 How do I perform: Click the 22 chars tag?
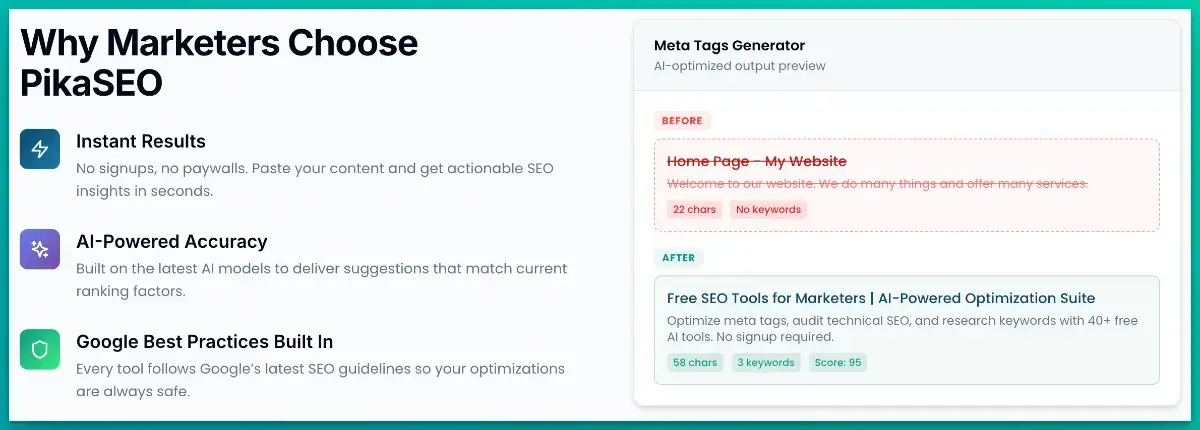(x=694, y=209)
